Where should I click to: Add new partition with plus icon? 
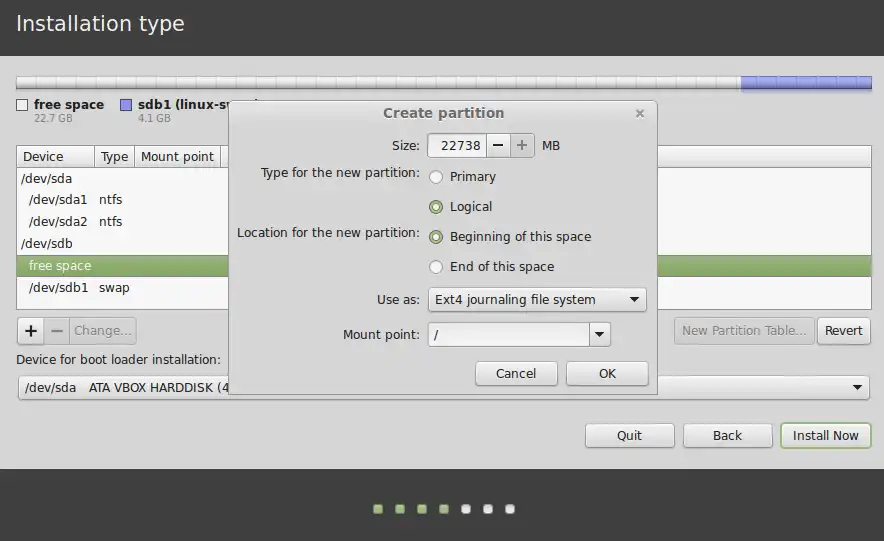click(31, 331)
